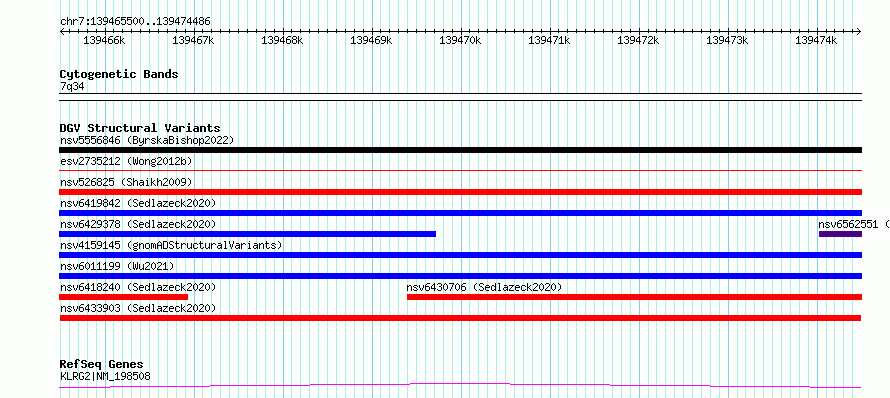The image size is (890, 398).
Task: Open variant label nsv6011199 (Wu2021)
Action: click(x=117, y=266)
